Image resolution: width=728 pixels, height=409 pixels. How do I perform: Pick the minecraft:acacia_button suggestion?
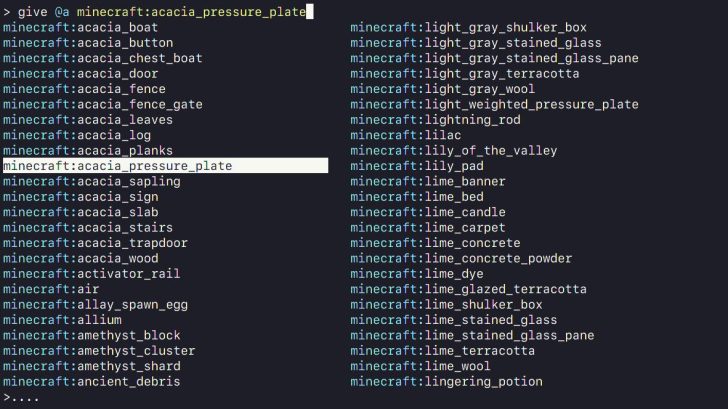point(88,43)
